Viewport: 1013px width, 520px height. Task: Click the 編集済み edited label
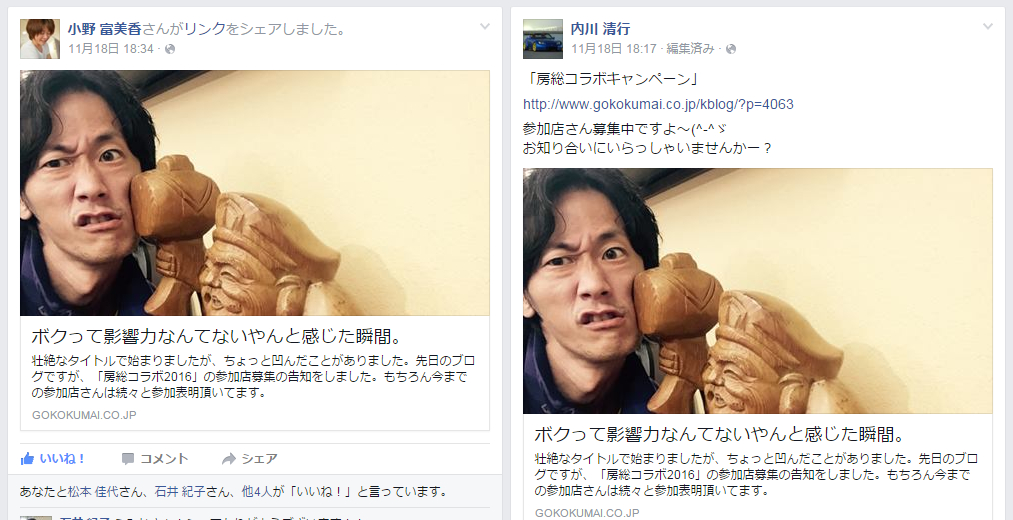pyautogui.click(x=690, y=49)
